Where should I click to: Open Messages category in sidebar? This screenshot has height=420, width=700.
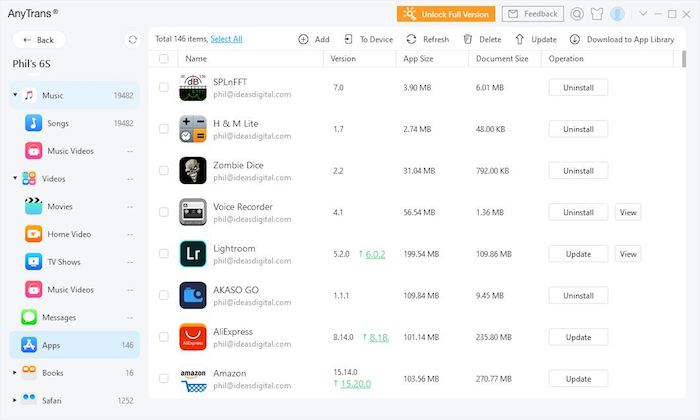tap(75, 317)
